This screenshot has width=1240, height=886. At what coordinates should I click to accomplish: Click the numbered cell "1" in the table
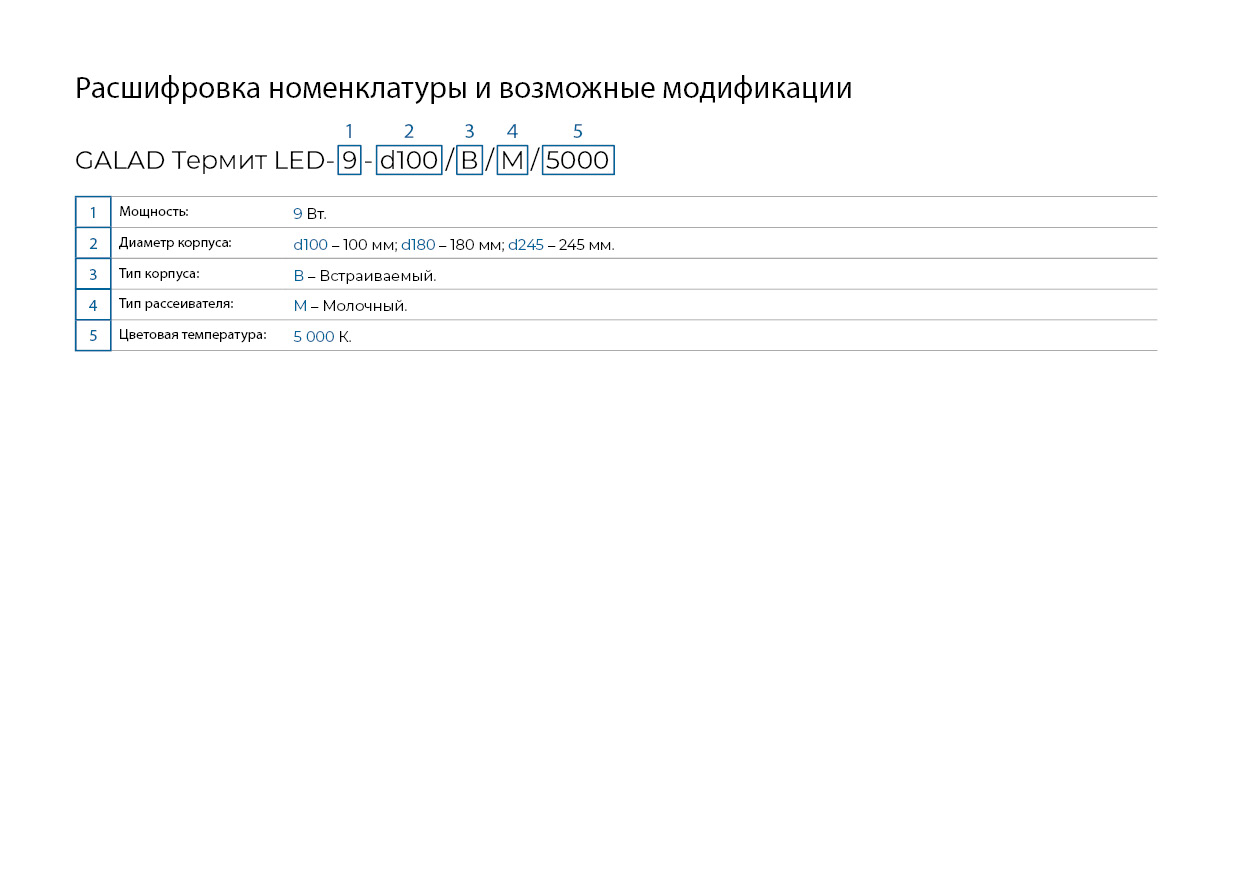pyautogui.click(x=93, y=213)
